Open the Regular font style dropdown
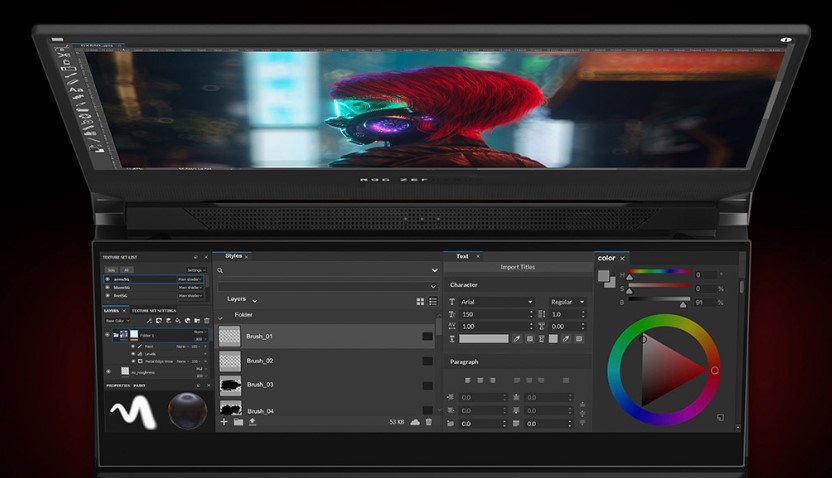Image resolution: width=832 pixels, height=478 pixels. click(x=567, y=302)
